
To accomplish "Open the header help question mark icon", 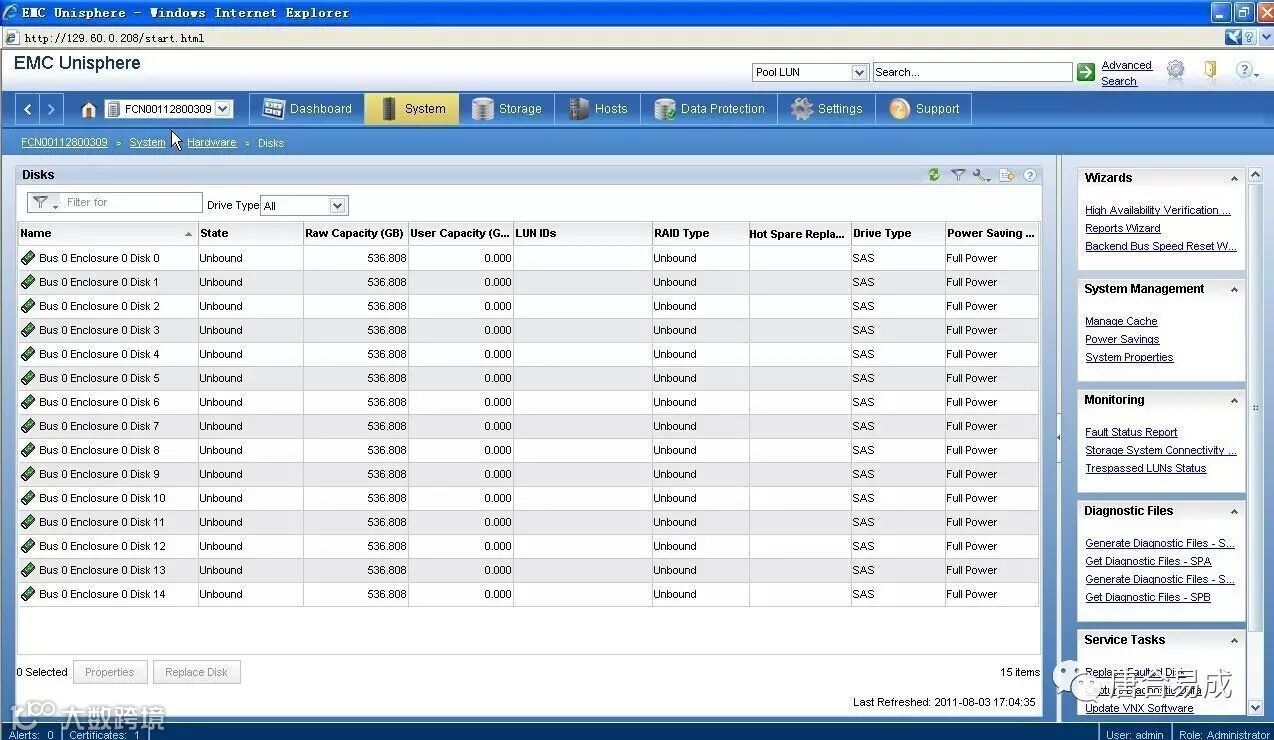I will 1244,70.
